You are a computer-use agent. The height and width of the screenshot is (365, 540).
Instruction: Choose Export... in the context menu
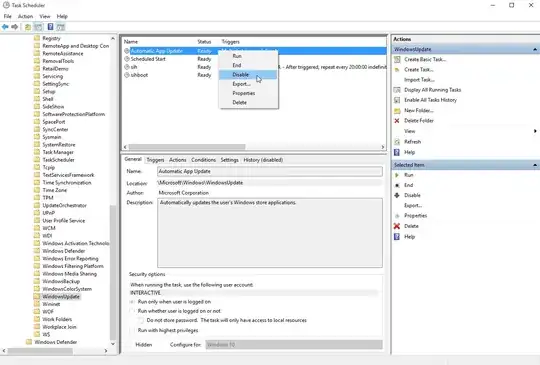coord(248,84)
